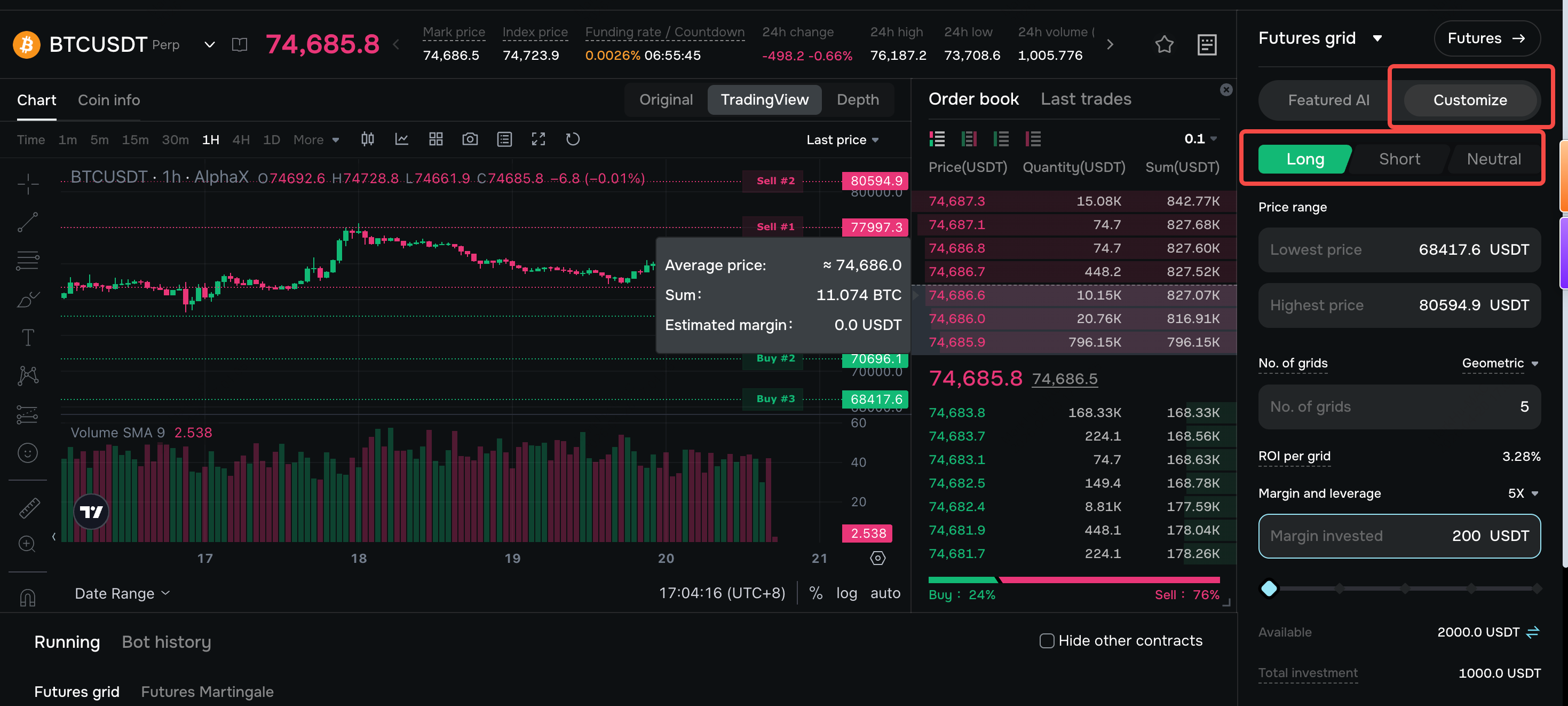This screenshot has height=706, width=1568.
Task: Select the trend line drawing tool
Action: (x=28, y=222)
